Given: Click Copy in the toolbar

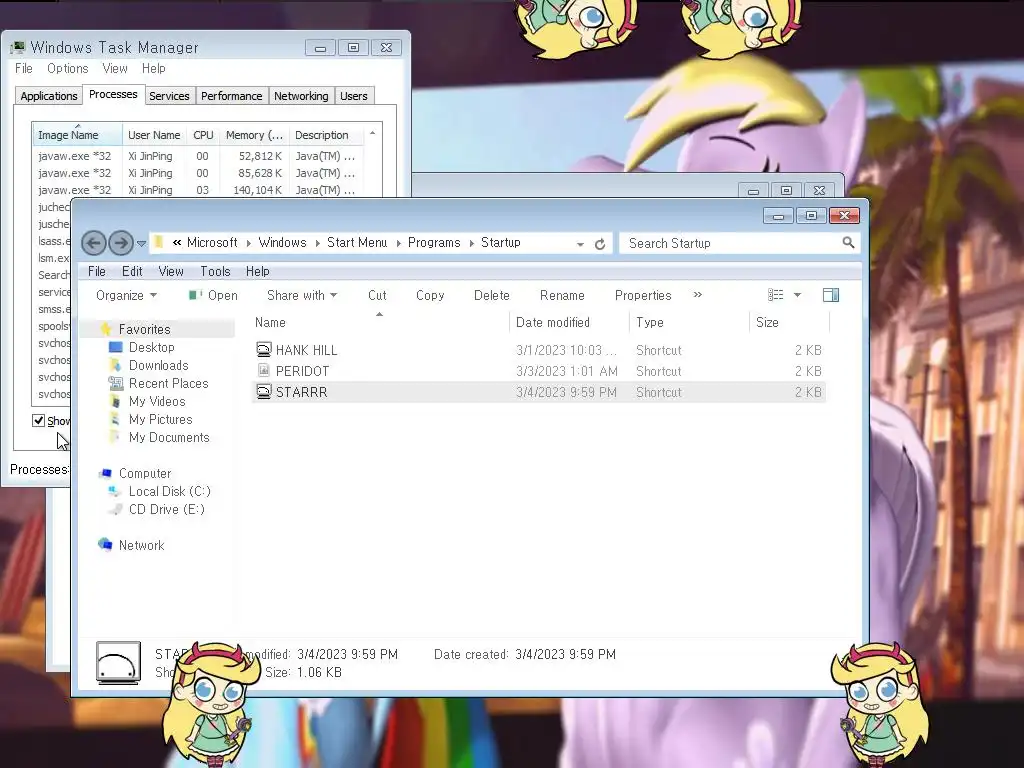Looking at the screenshot, I should pos(430,295).
